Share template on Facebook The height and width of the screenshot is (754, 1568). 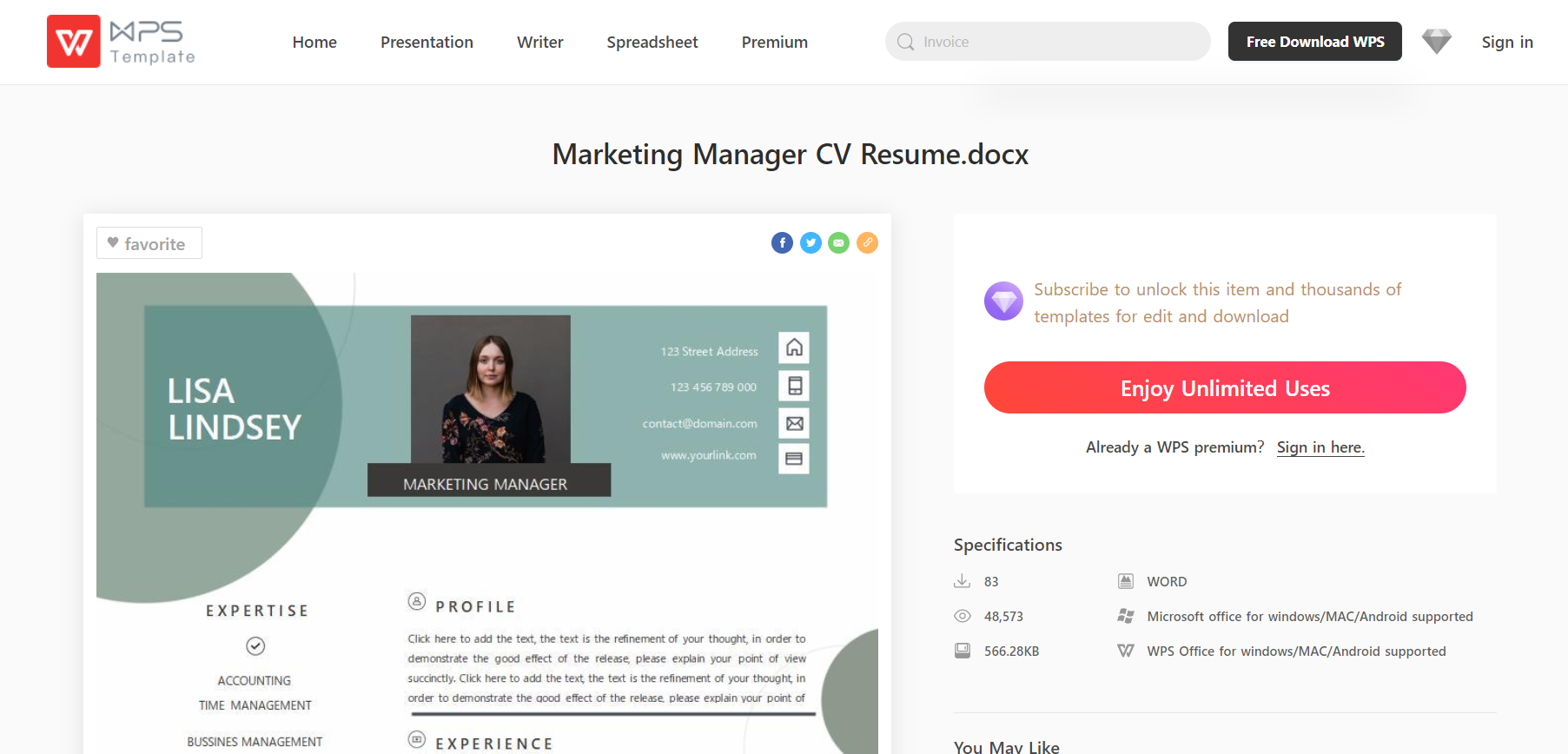(x=782, y=243)
